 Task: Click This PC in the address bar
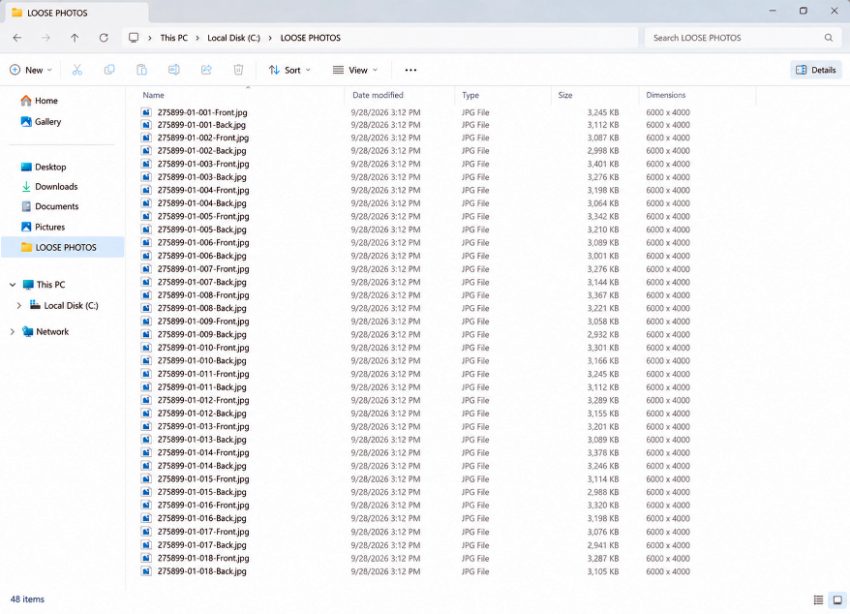(x=174, y=38)
